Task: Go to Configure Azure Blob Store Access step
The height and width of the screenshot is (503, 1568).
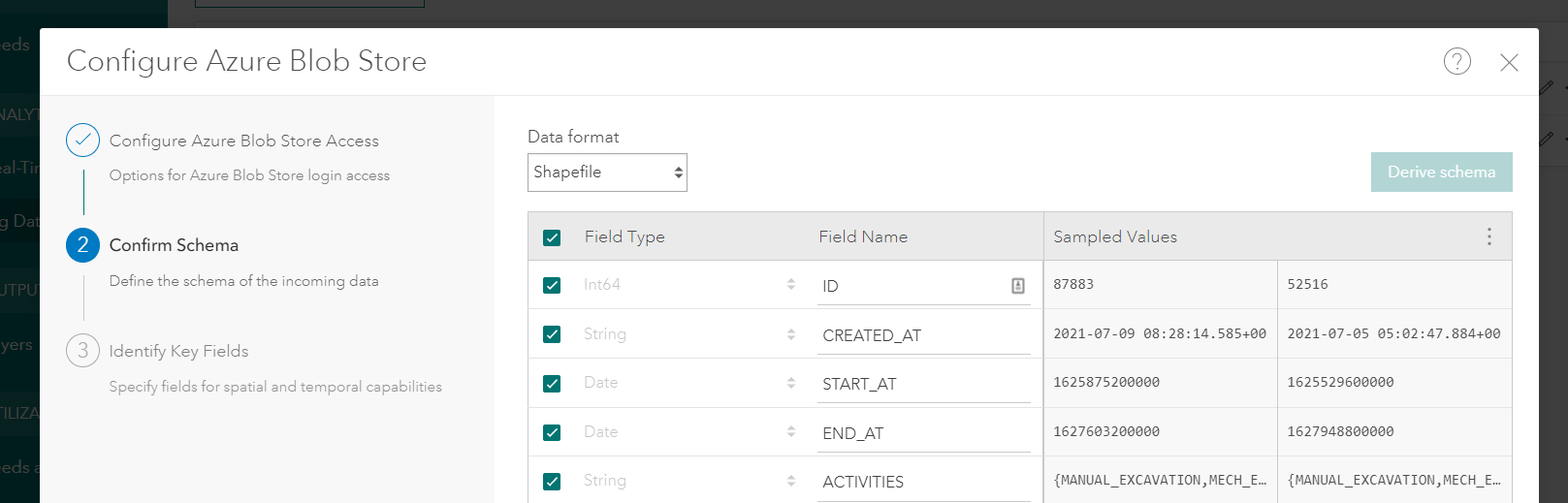Action: pyautogui.click(x=243, y=141)
